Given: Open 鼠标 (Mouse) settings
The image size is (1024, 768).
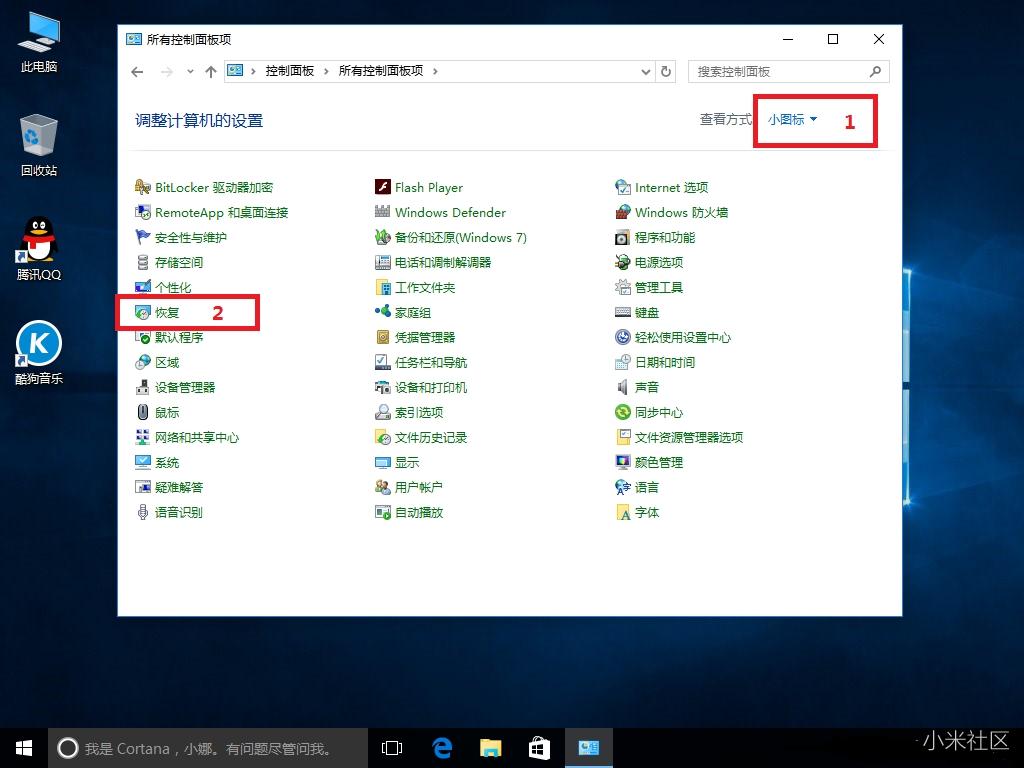Looking at the screenshot, I should (166, 412).
